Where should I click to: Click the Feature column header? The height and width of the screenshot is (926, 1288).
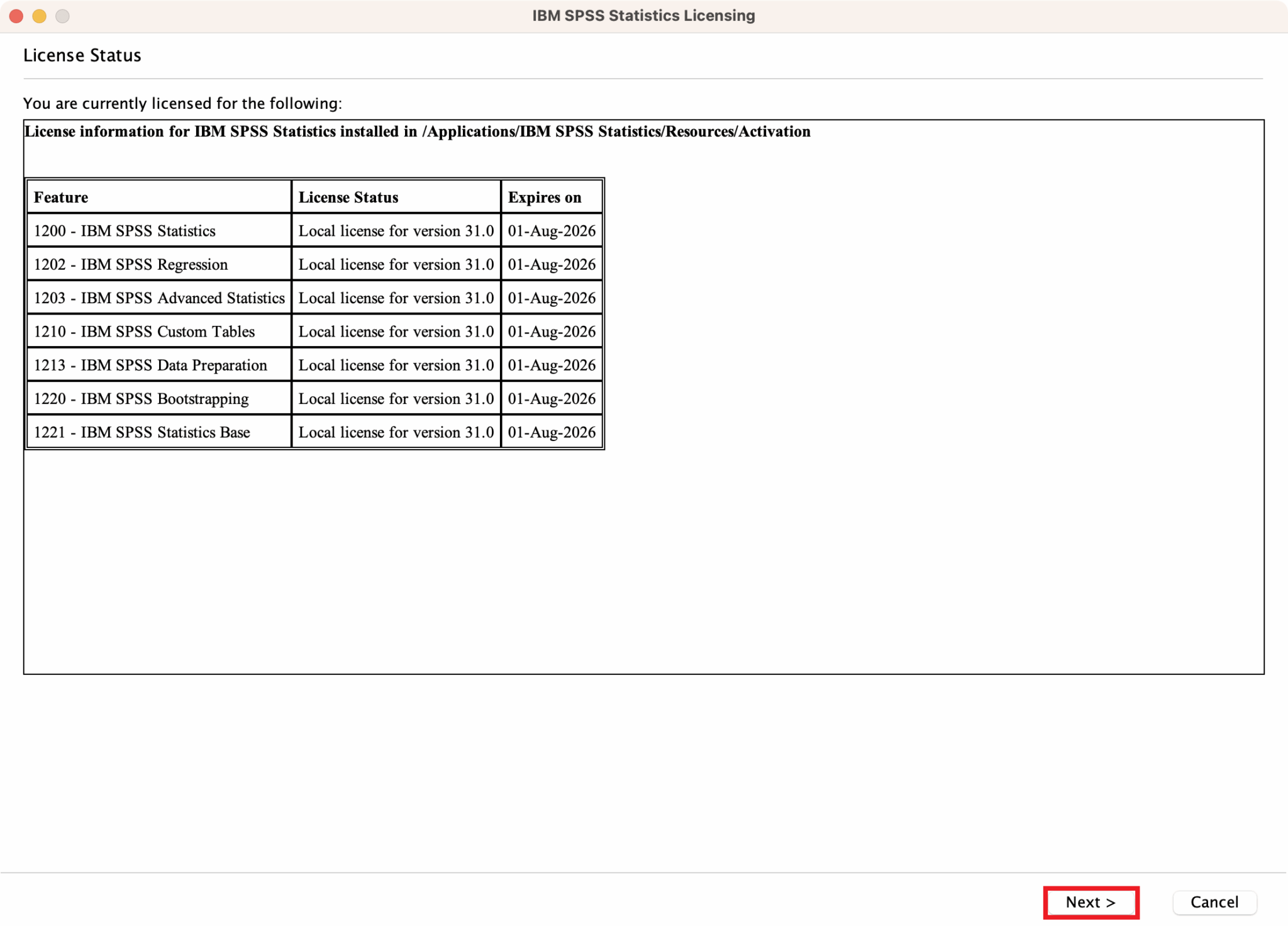pyautogui.click(x=60, y=197)
